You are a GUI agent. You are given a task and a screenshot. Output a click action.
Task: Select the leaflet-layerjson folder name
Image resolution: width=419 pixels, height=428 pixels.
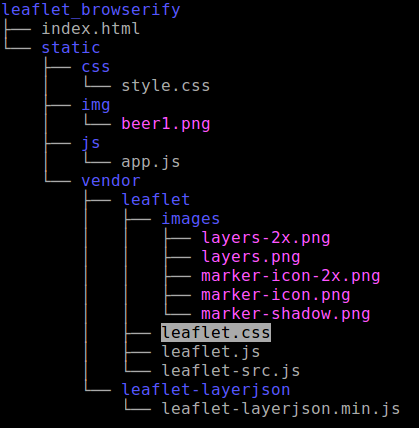[206, 390]
